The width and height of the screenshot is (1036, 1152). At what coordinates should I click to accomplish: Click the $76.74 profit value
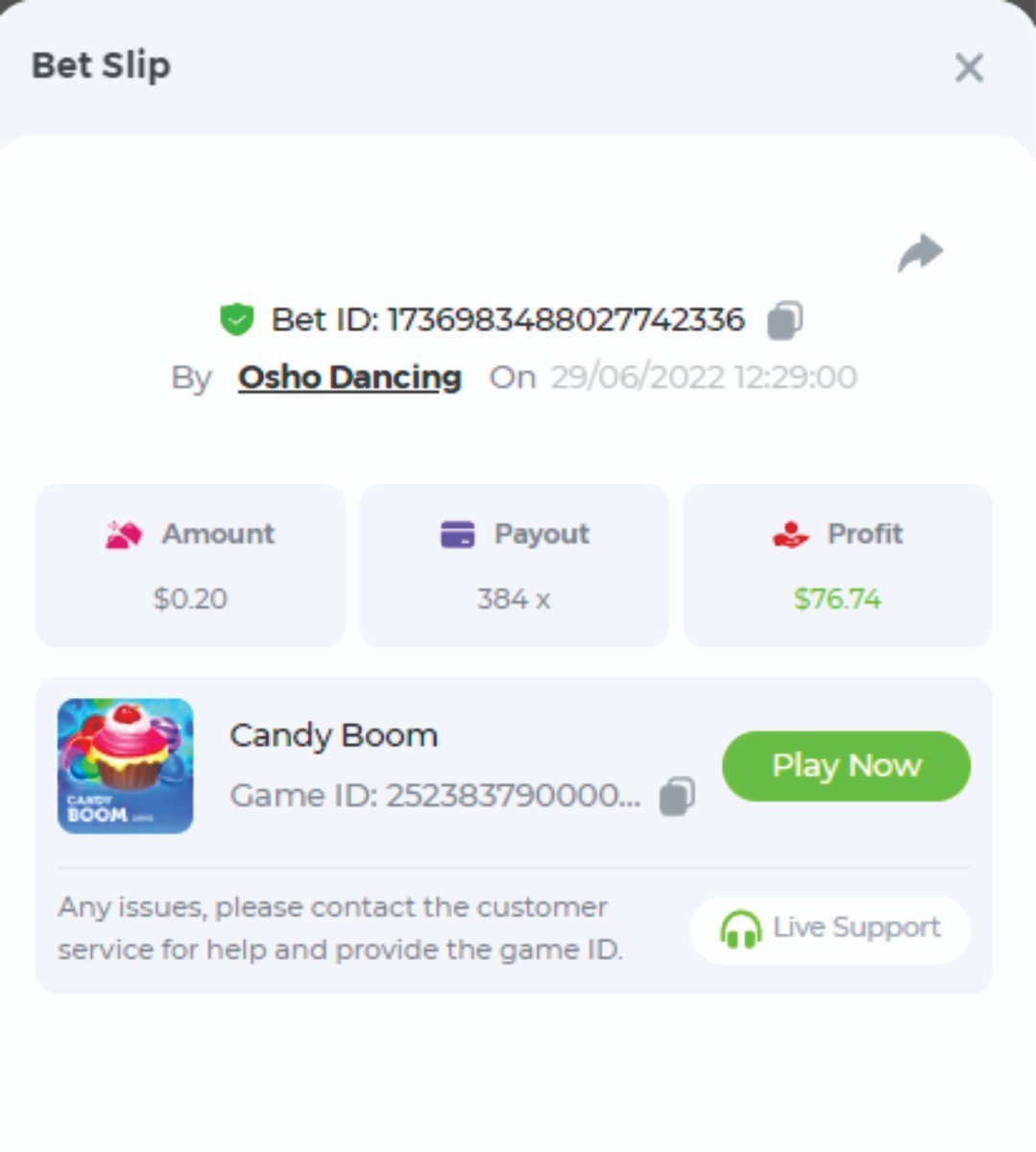837,599
